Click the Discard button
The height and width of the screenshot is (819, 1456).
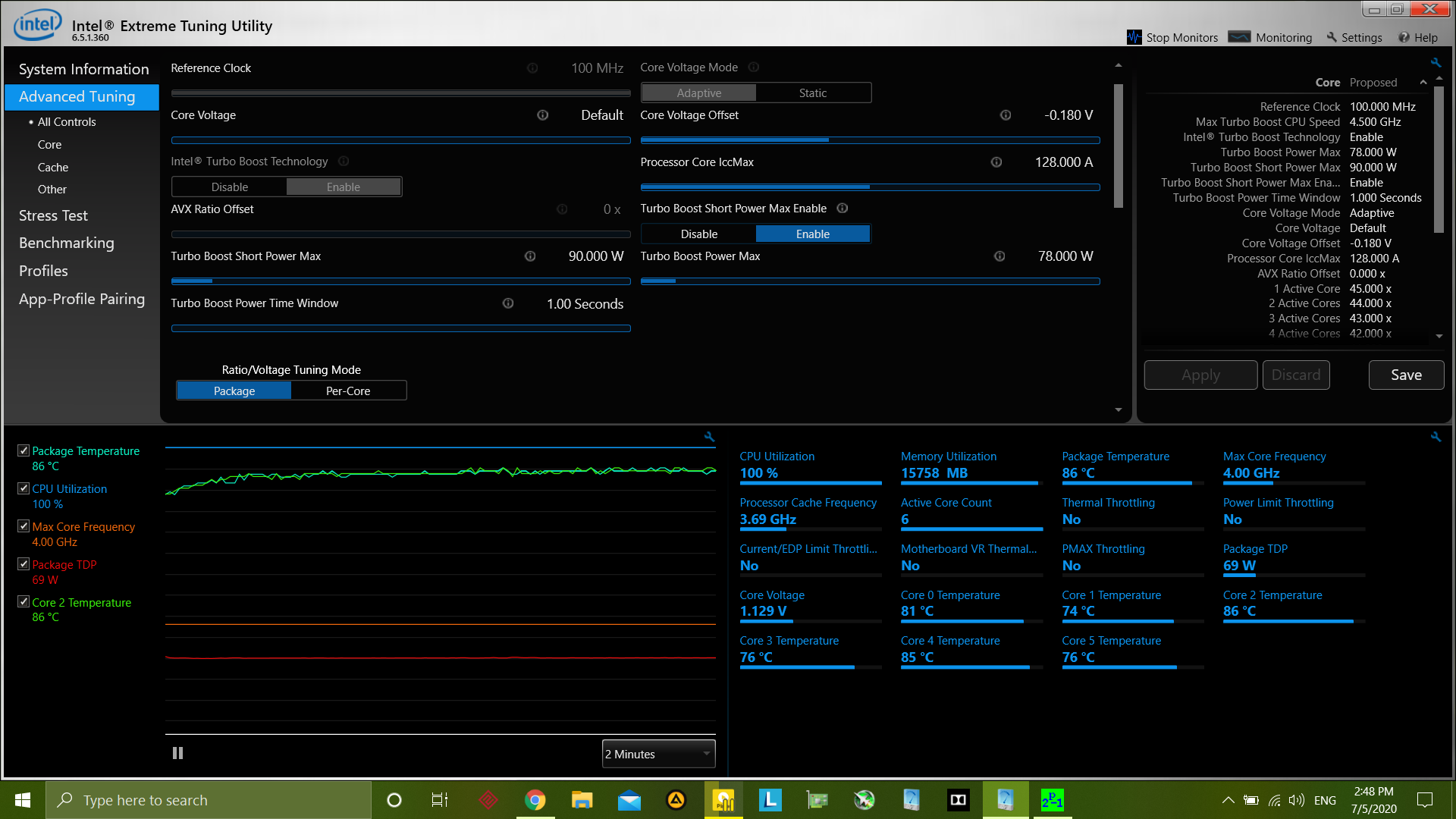tap(1296, 375)
